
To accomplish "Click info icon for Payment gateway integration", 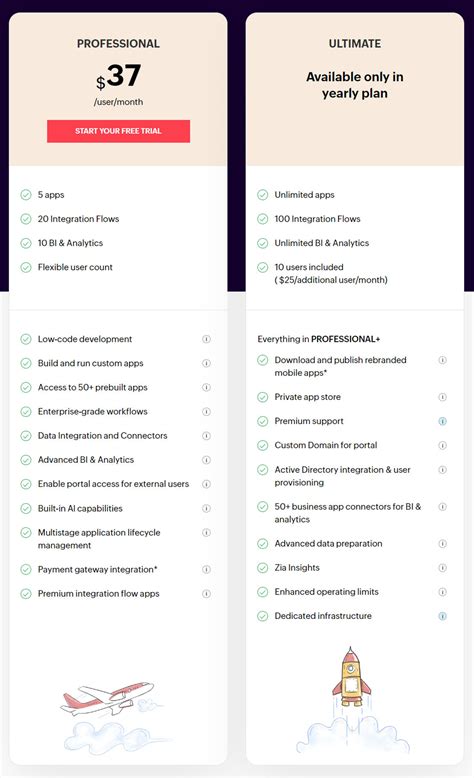I will (206, 570).
